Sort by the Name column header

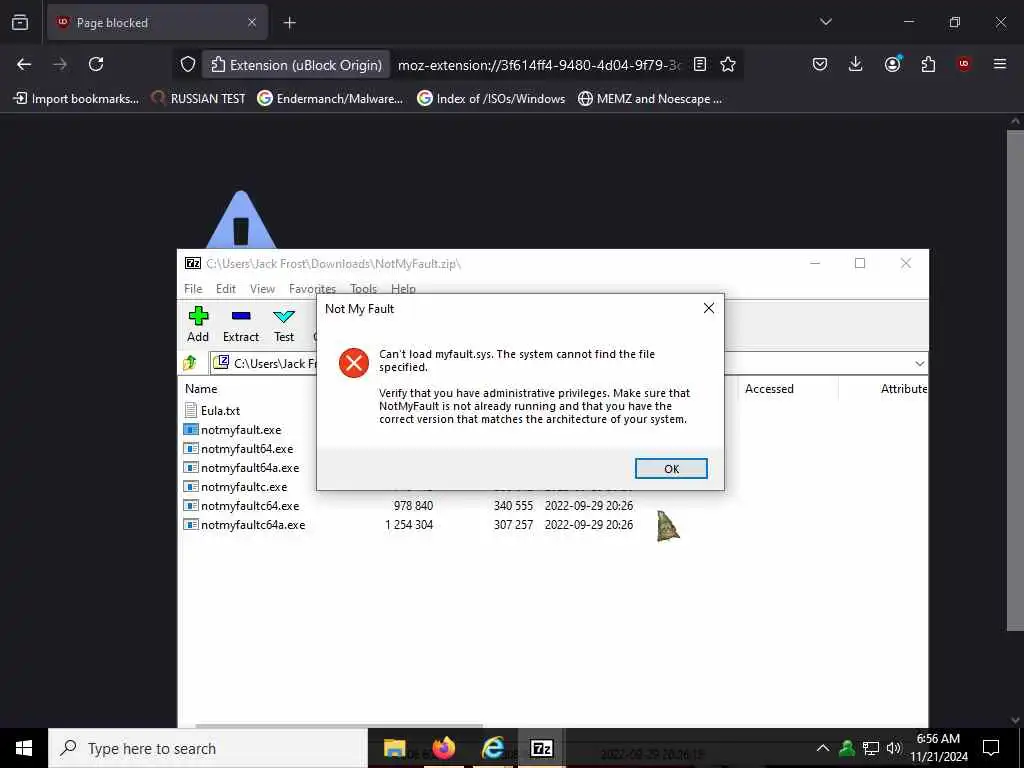(x=201, y=389)
